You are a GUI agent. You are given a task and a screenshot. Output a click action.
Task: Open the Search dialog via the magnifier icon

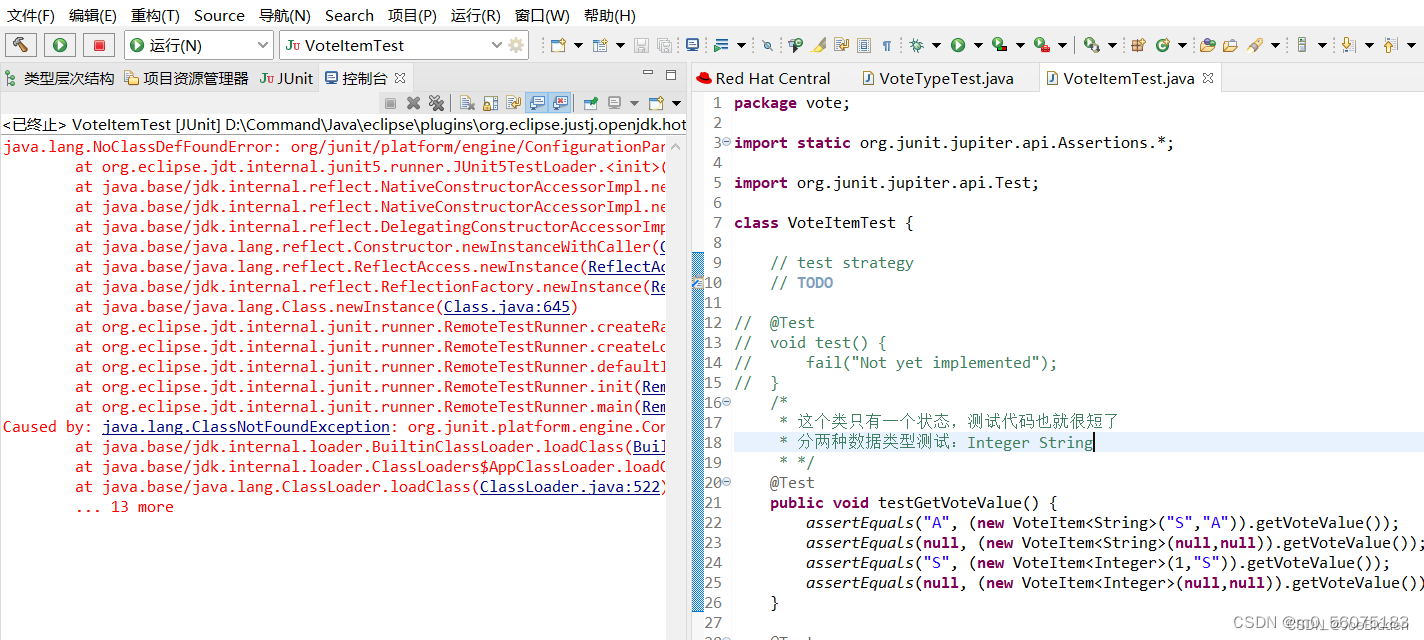pos(766,45)
